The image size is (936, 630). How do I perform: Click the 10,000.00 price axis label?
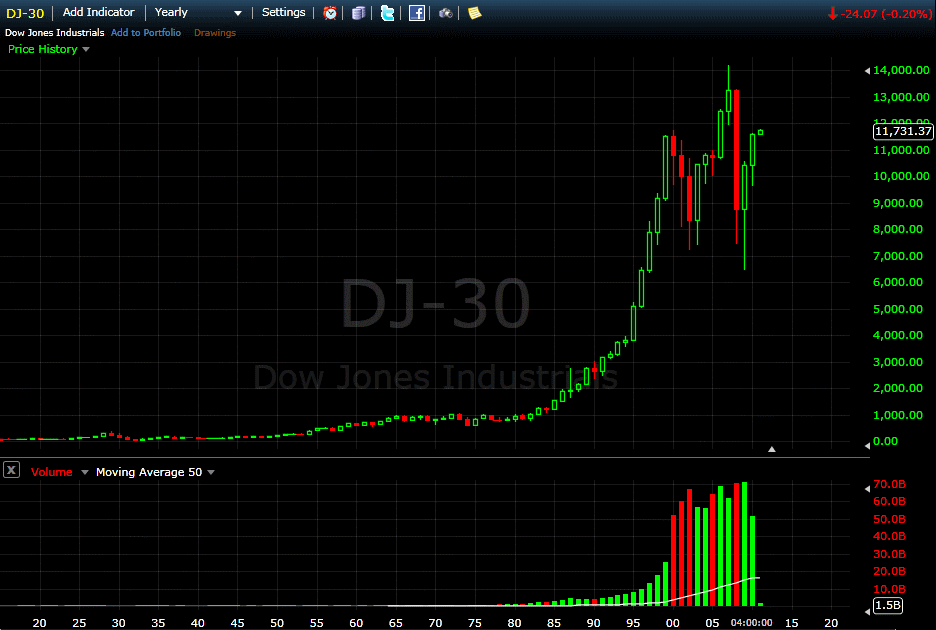tap(901, 176)
